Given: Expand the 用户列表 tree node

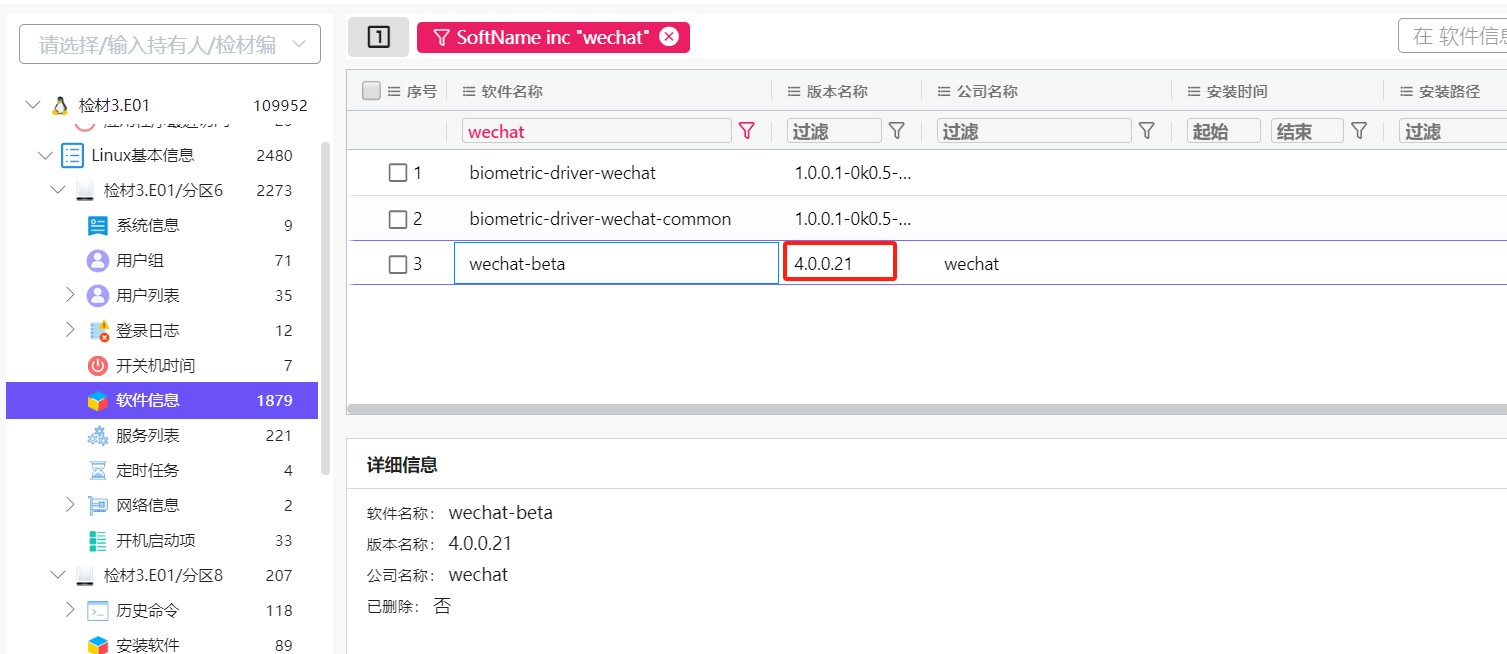Looking at the screenshot, I should click(70, 295).
